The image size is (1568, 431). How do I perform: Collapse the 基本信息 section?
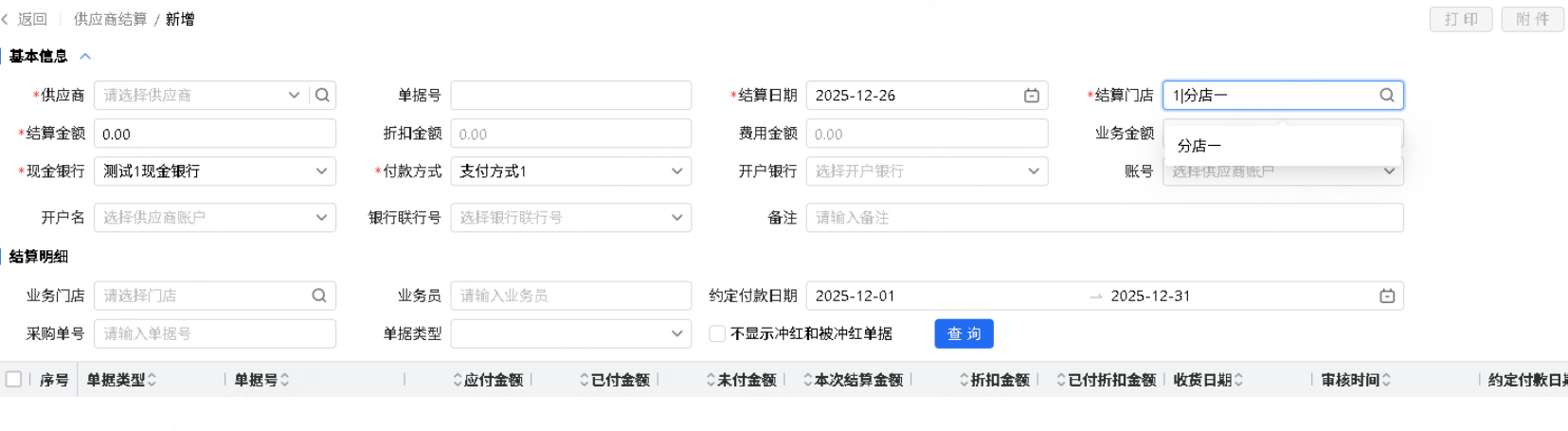click(x=85, y=57)
